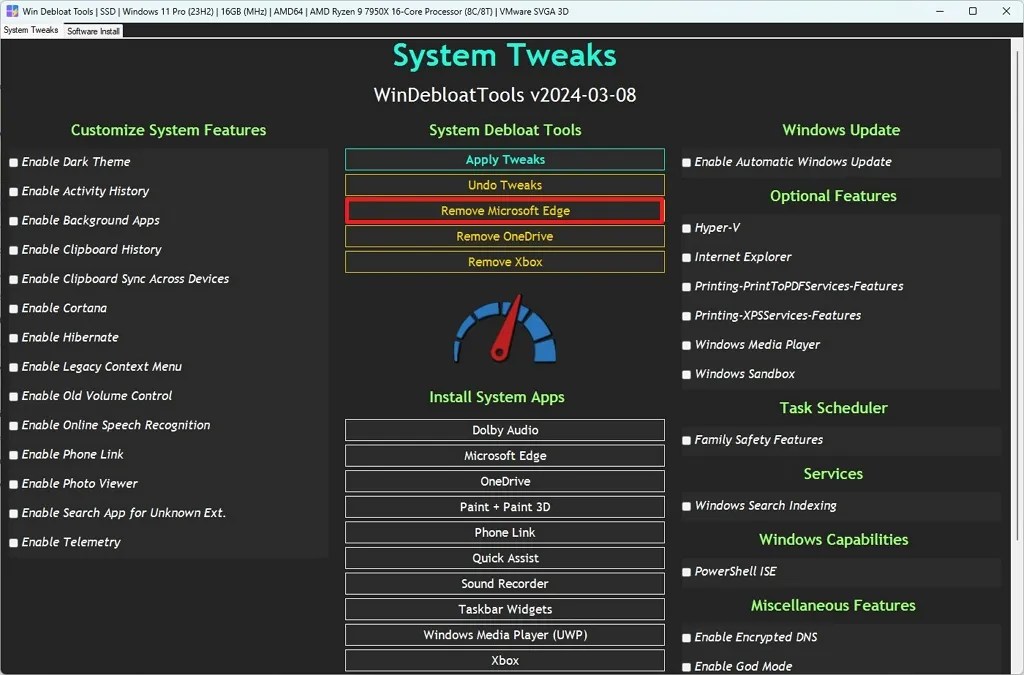Toggle Family Safety Features checkbox
This screenshot has height=675, width=1024.
click(x=686, y=441)
